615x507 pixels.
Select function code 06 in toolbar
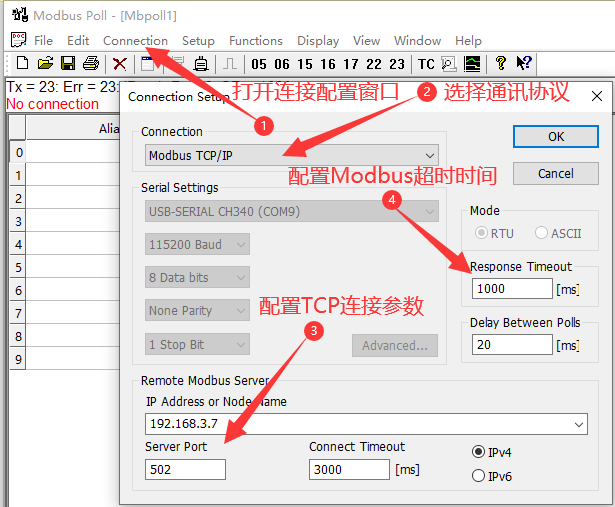pyautogui.click(x=282, y=64)
